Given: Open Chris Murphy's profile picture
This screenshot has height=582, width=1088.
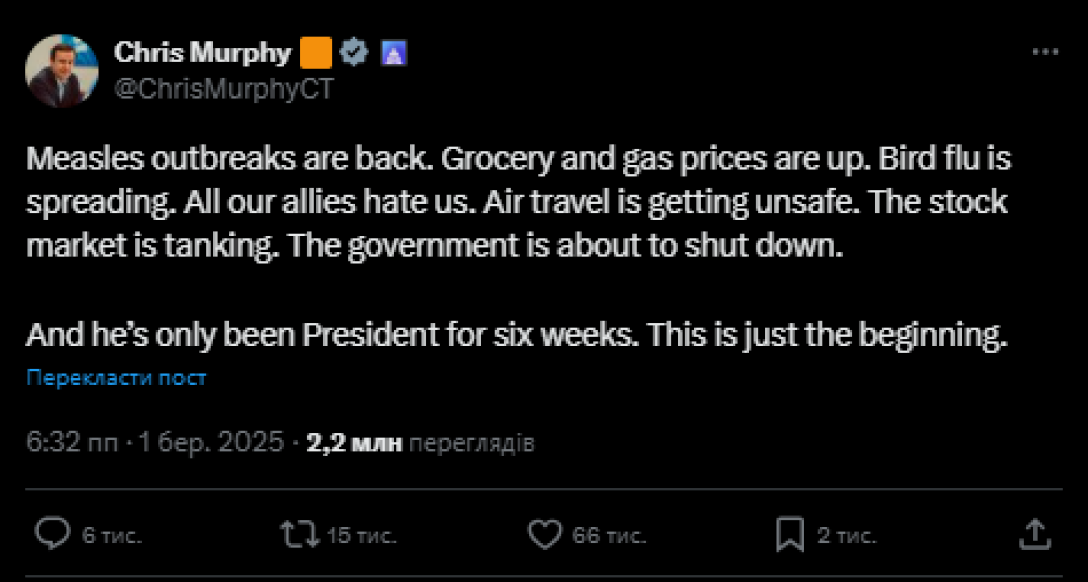Looking at the screenshot, I should (60, 71).
